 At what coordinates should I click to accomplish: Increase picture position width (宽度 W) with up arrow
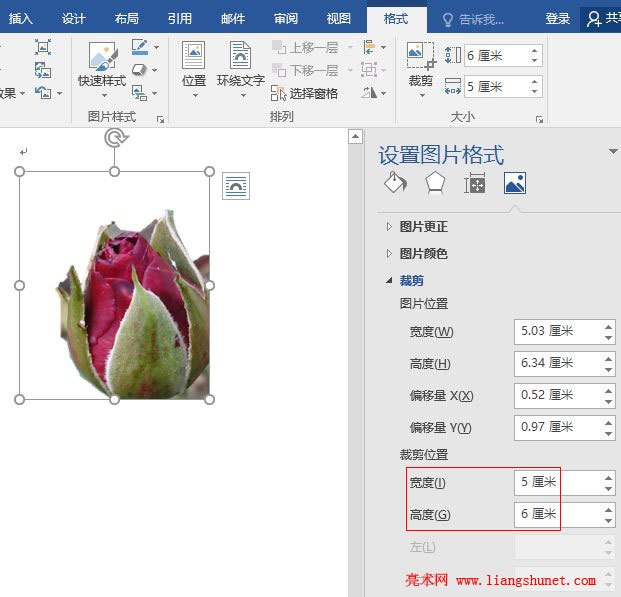click(x=608, y=326)
